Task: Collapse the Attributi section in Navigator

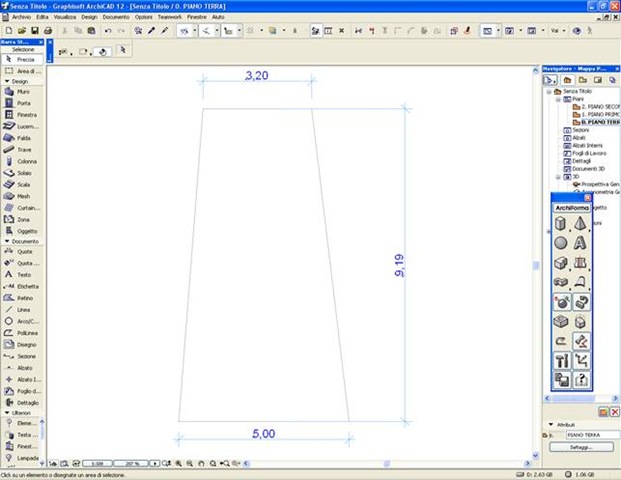Action: [551, 424]
